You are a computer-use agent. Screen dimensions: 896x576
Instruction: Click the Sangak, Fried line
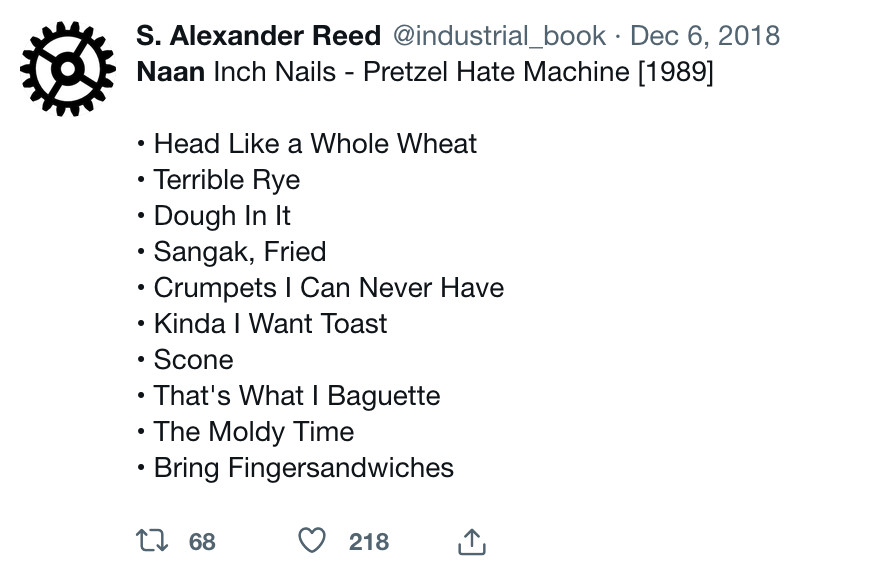[x=240, y=252]
